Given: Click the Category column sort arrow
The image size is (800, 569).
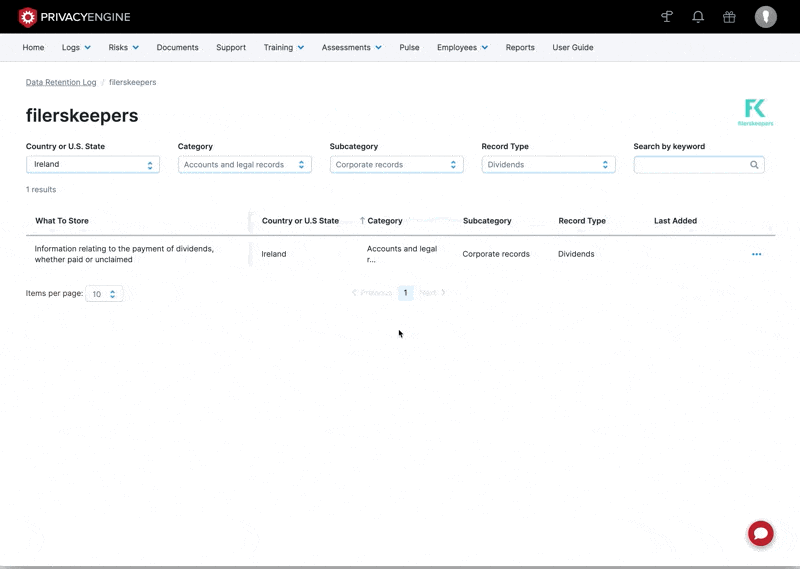Looking at the screenshot, I should click(x=362, y=220).
